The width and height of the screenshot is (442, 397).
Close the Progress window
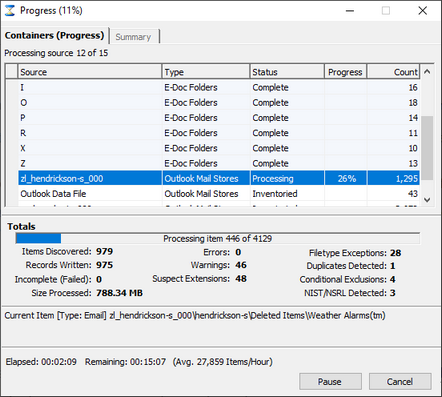click(x=423, y=11)
